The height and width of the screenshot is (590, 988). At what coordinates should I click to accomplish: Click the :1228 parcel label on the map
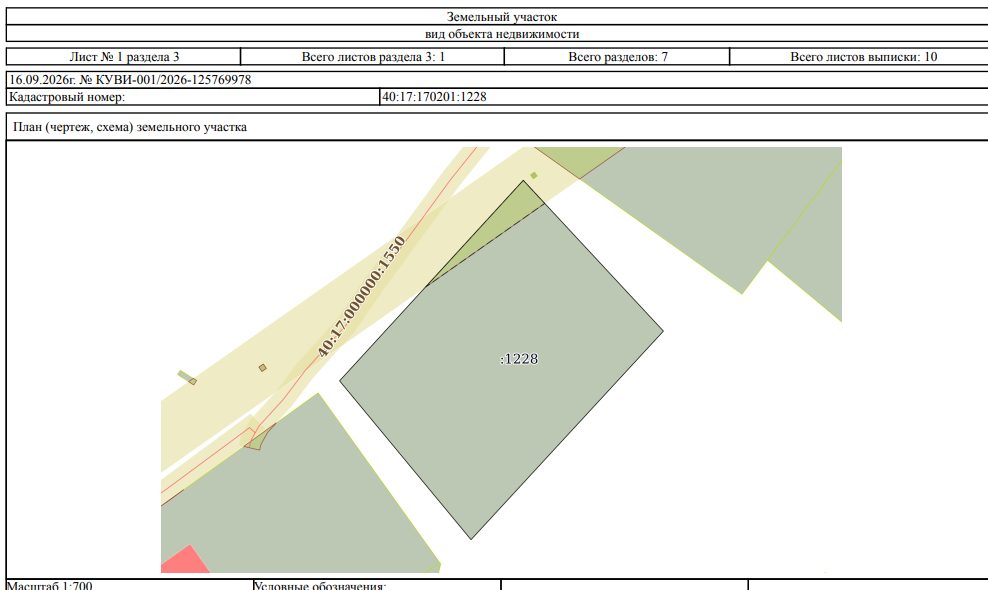point(519,359)
